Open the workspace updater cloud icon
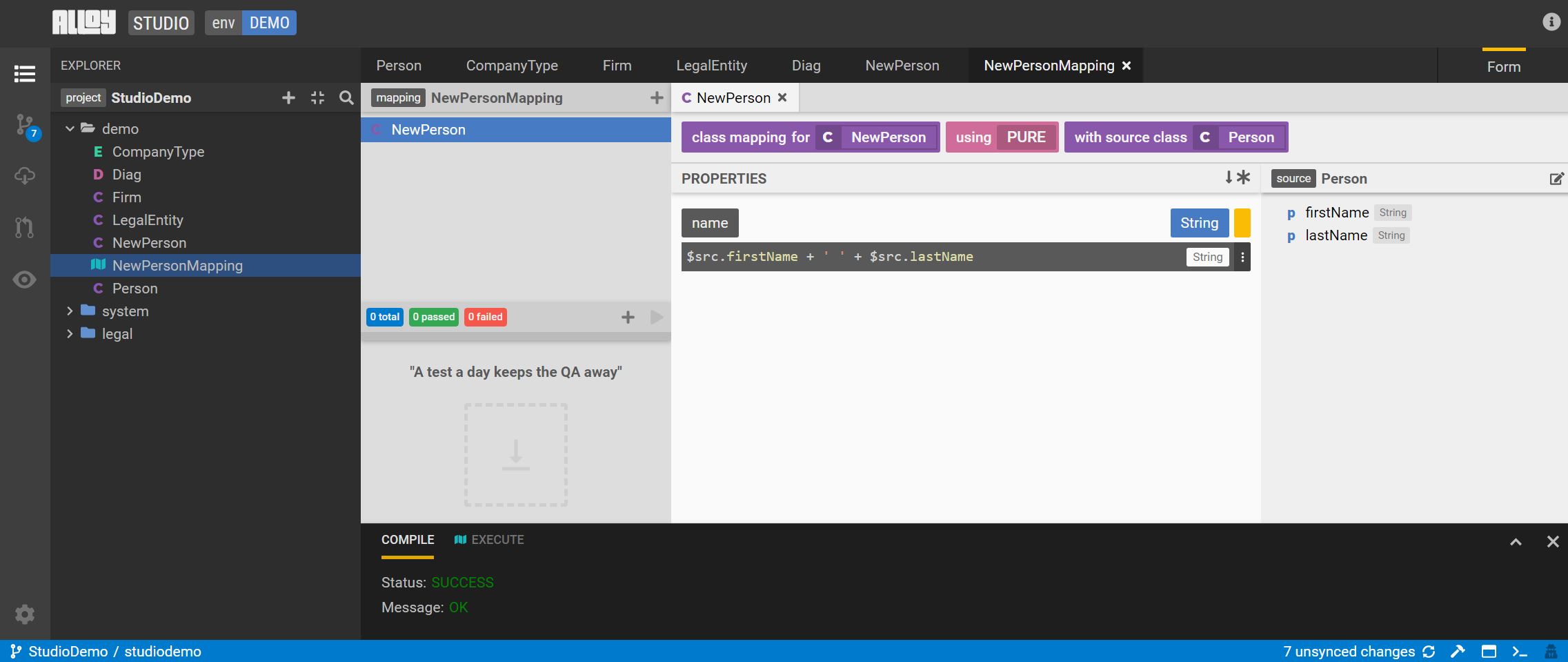The image size is (1568, 662). pyautogui.click(x=25, y=176)
